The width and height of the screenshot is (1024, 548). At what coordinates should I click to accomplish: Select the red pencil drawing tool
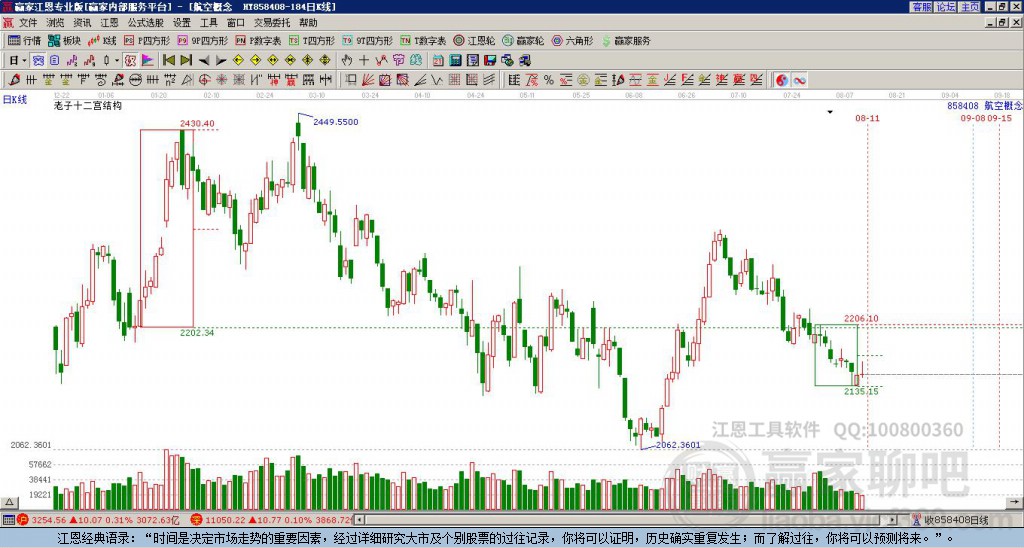click(14, 80)
